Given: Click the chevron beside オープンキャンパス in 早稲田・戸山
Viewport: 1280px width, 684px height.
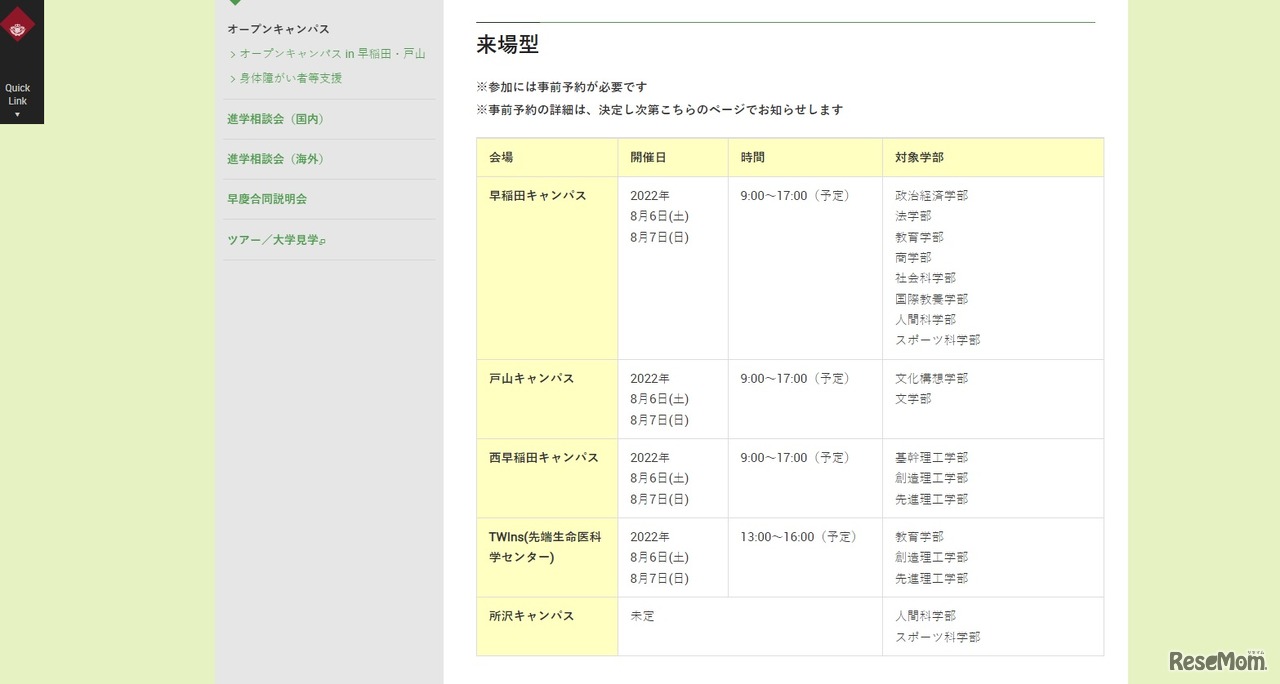Looking at the screenshot, I should [233, 53].
